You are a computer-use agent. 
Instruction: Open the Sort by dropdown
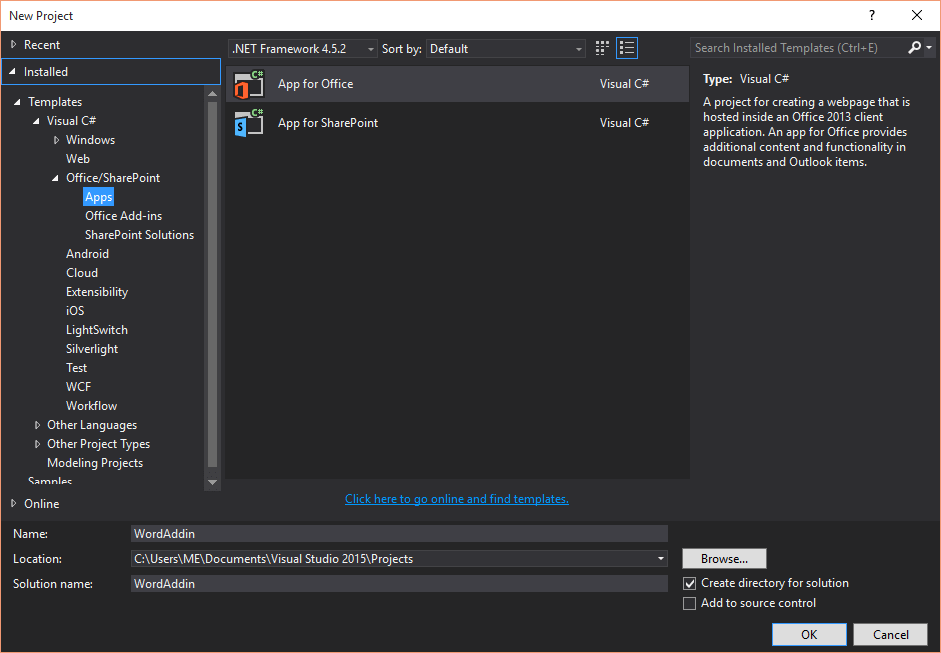[505, 49]
